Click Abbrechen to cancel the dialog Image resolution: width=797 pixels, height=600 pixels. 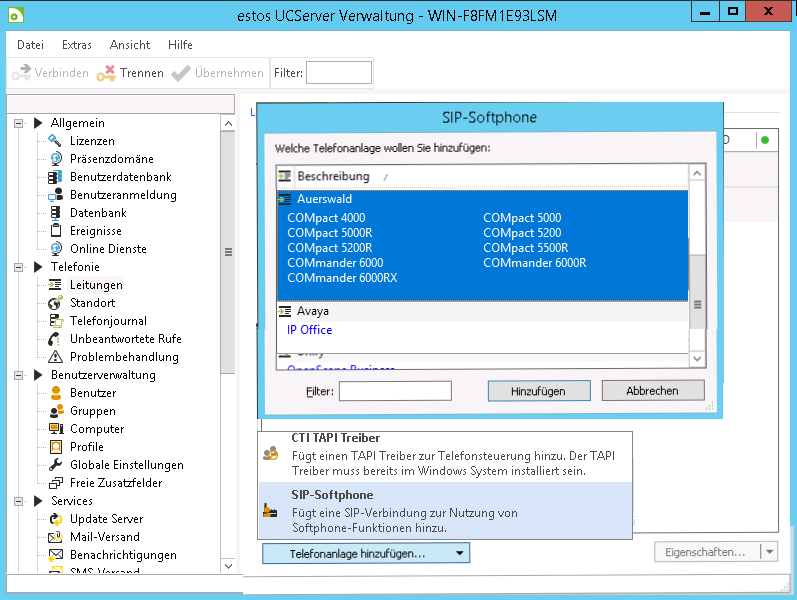[652, 391]
